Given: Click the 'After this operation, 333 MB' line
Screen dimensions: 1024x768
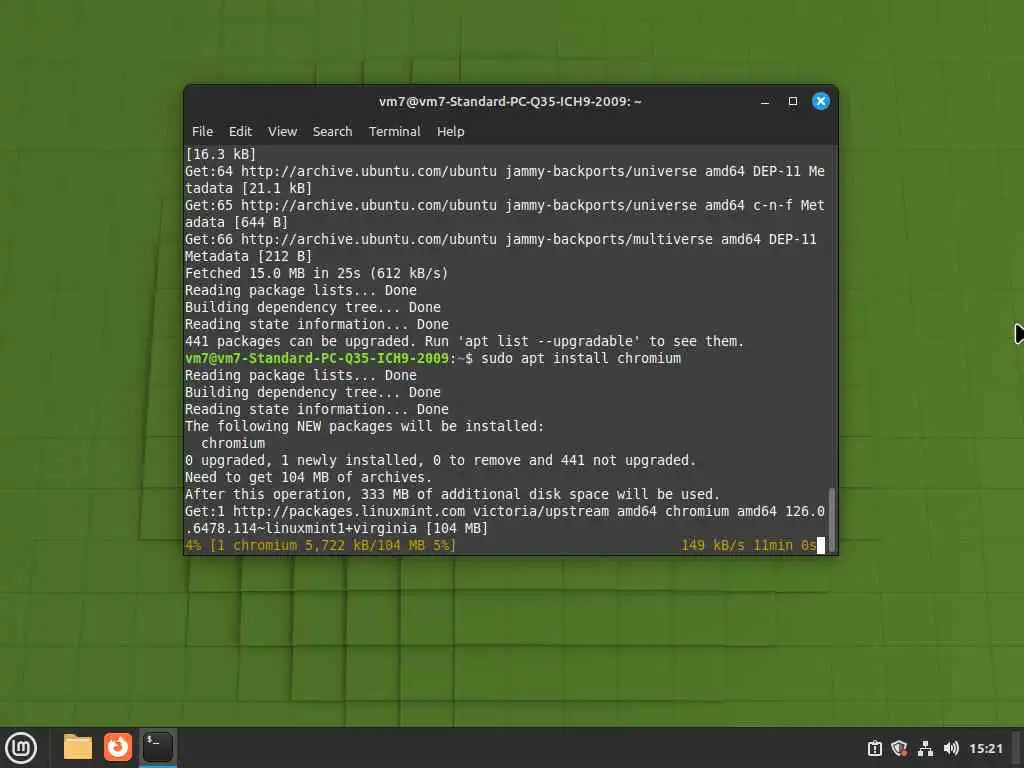Looking at the screenshot, I should click(x=453, y=494).
